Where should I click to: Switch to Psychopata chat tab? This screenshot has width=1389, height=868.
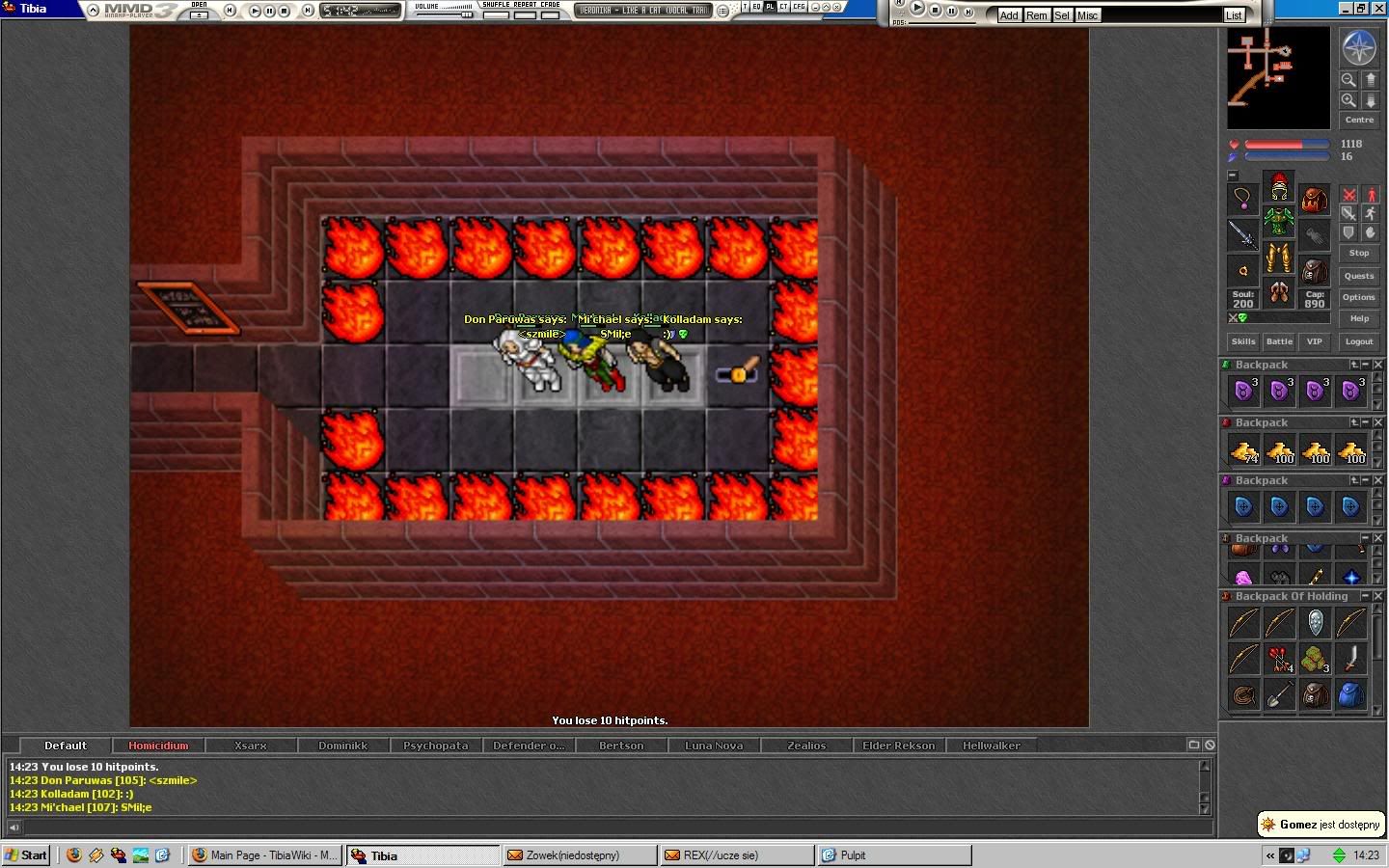point(436,746)
